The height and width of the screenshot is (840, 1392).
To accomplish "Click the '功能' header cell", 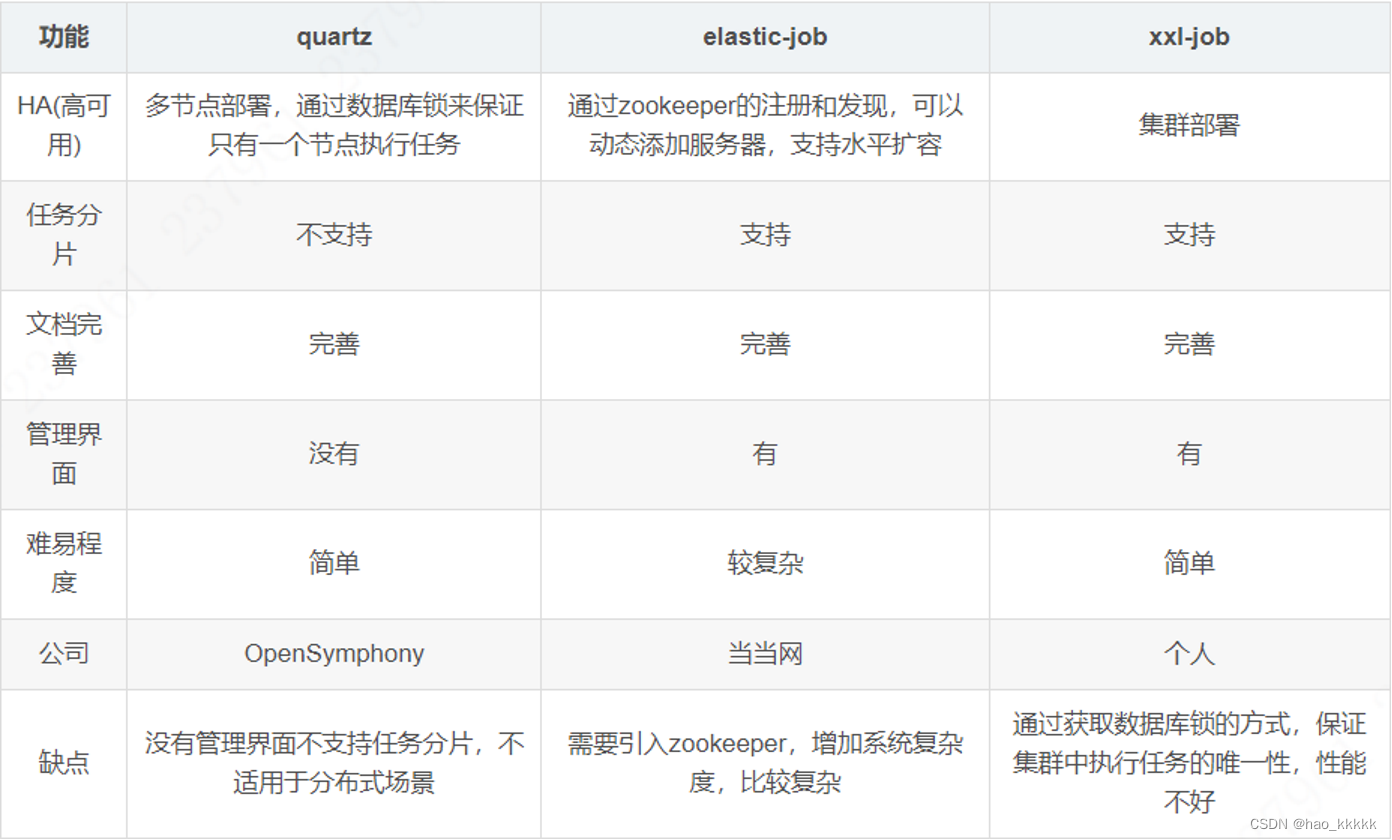I will (x=64, y=37).
